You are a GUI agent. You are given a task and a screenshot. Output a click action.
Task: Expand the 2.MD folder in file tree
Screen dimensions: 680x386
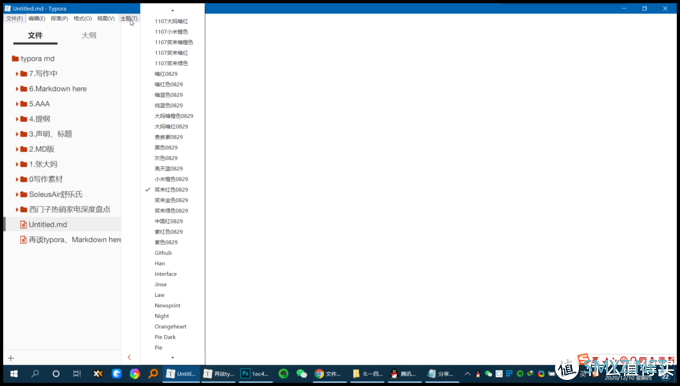tap(17, 149)
